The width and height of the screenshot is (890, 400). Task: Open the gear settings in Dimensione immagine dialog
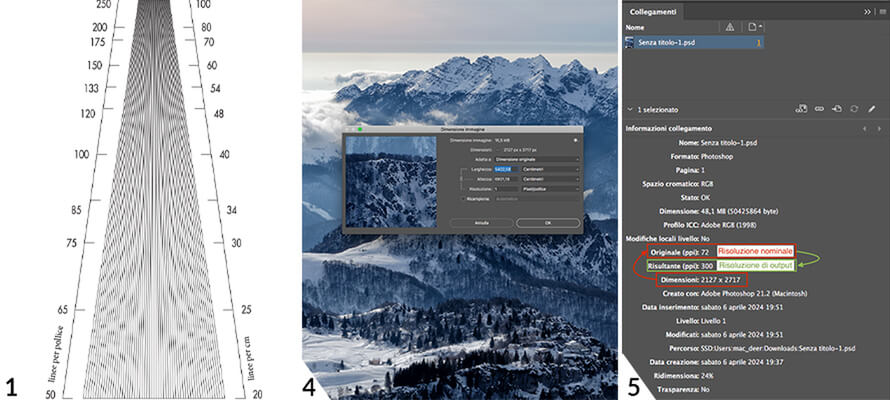[575, 140]
